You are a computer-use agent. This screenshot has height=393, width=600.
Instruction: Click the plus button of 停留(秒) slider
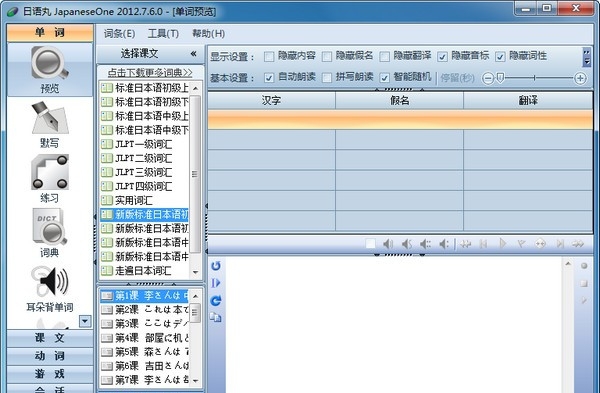click(580, 78)
